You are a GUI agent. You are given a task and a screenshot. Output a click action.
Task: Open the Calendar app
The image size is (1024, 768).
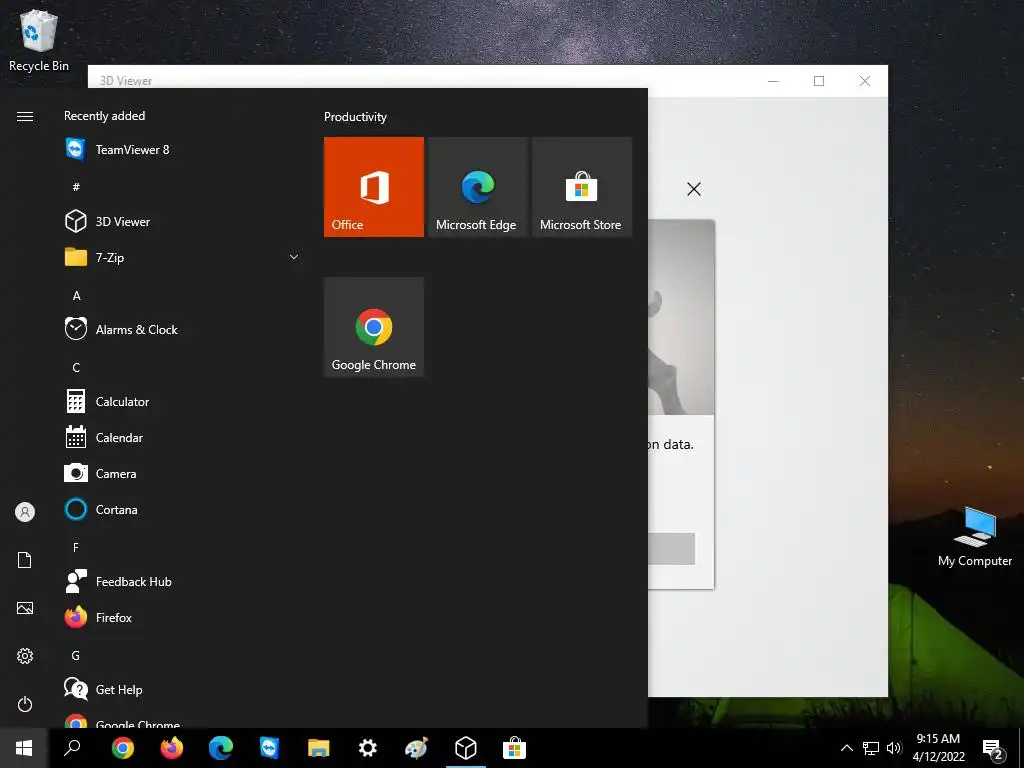[180, 438]
